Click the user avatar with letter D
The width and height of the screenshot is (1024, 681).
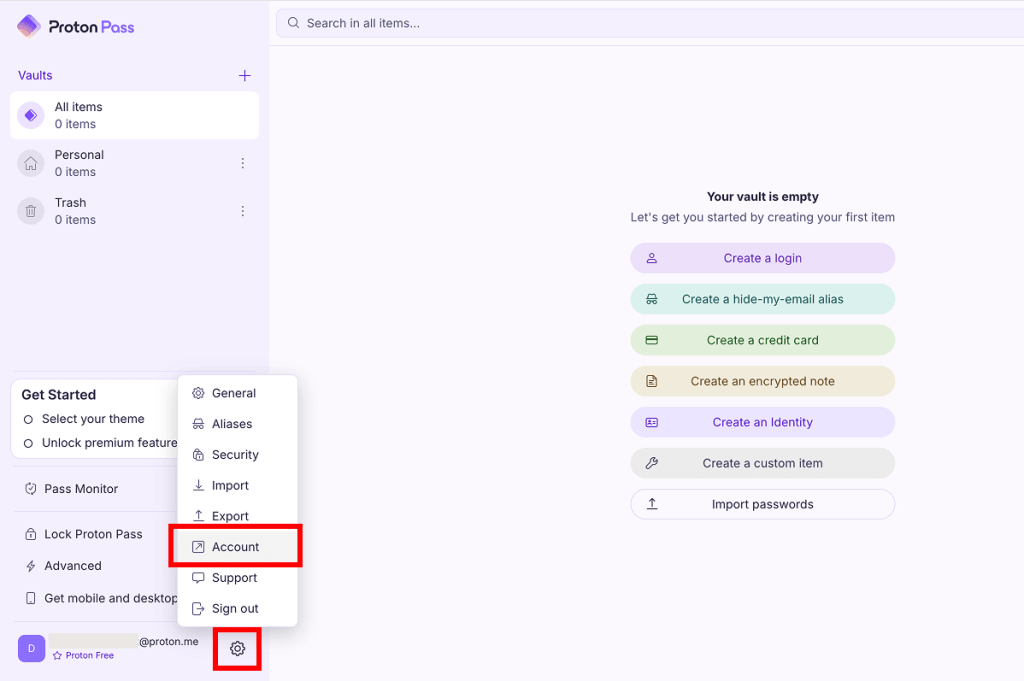pyautogui.click(x=31, y=648)
